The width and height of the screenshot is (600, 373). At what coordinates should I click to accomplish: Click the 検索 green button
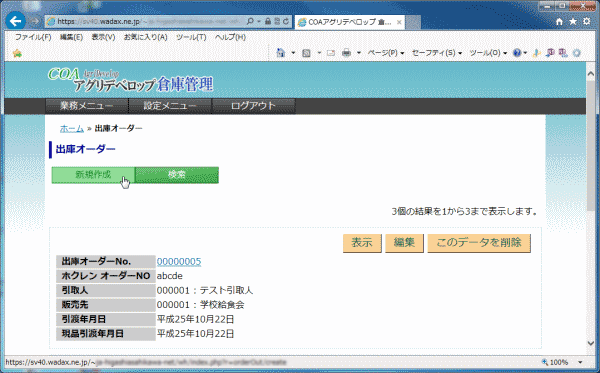(x=177, y=175)
